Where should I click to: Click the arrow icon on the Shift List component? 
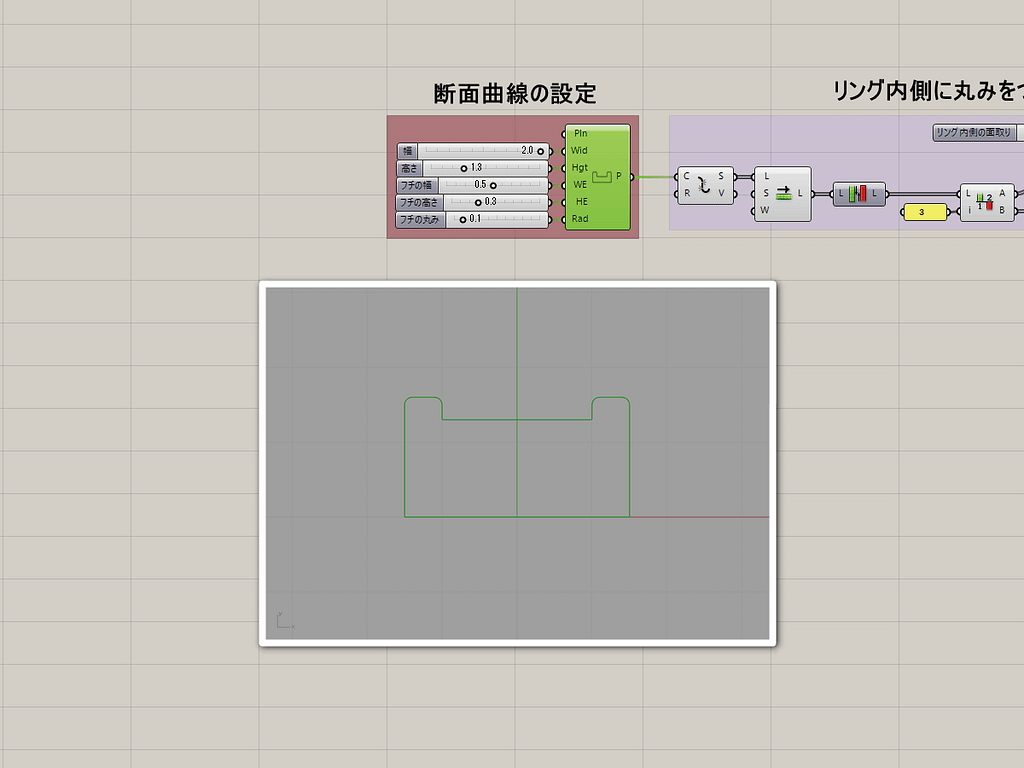(x=782, y=194)
